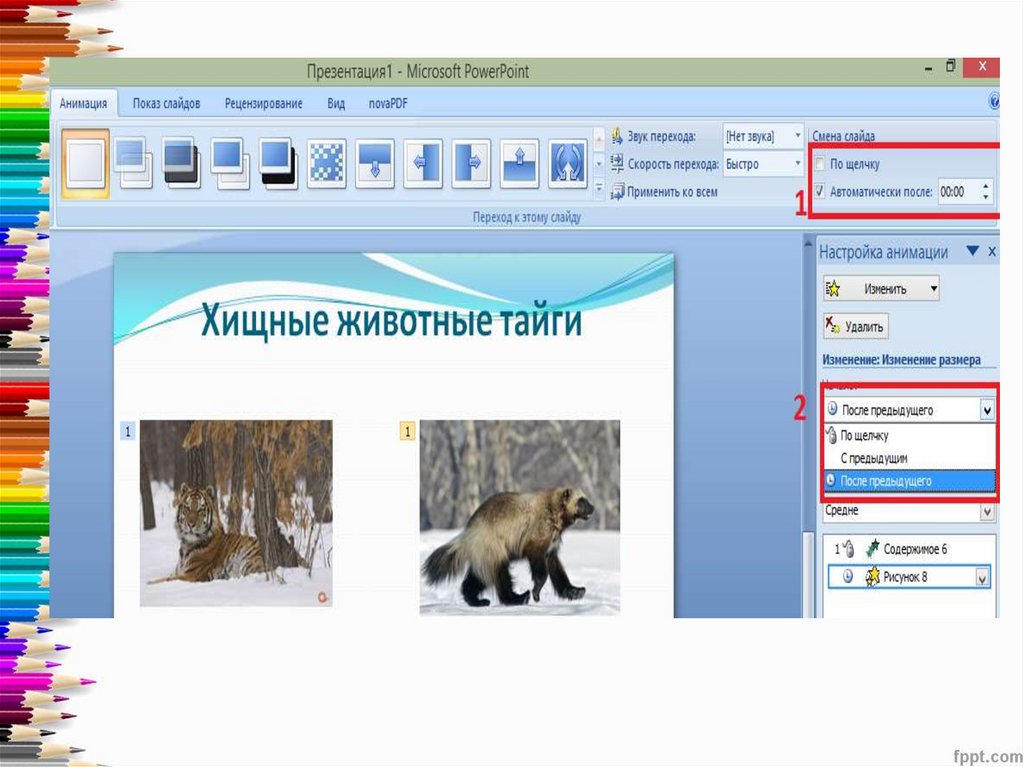Select 'По щелчку' in start list
1024x767 pixels.
pos(909,435)
